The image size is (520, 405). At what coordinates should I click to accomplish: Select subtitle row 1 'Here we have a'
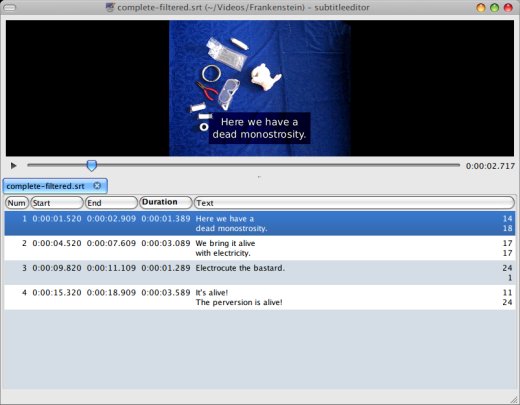[x=260, y=223]
